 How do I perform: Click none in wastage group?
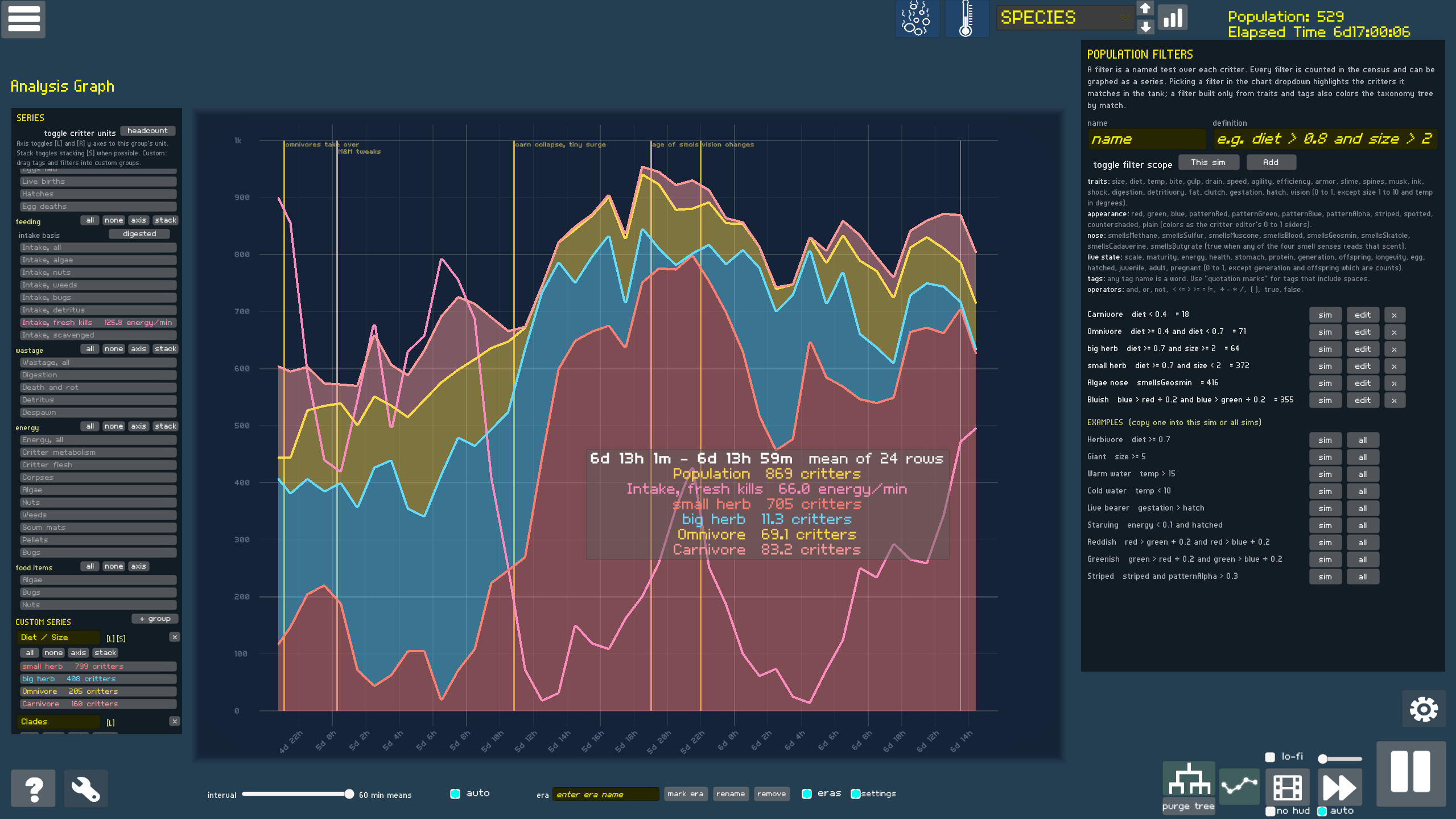pos(114,349)
